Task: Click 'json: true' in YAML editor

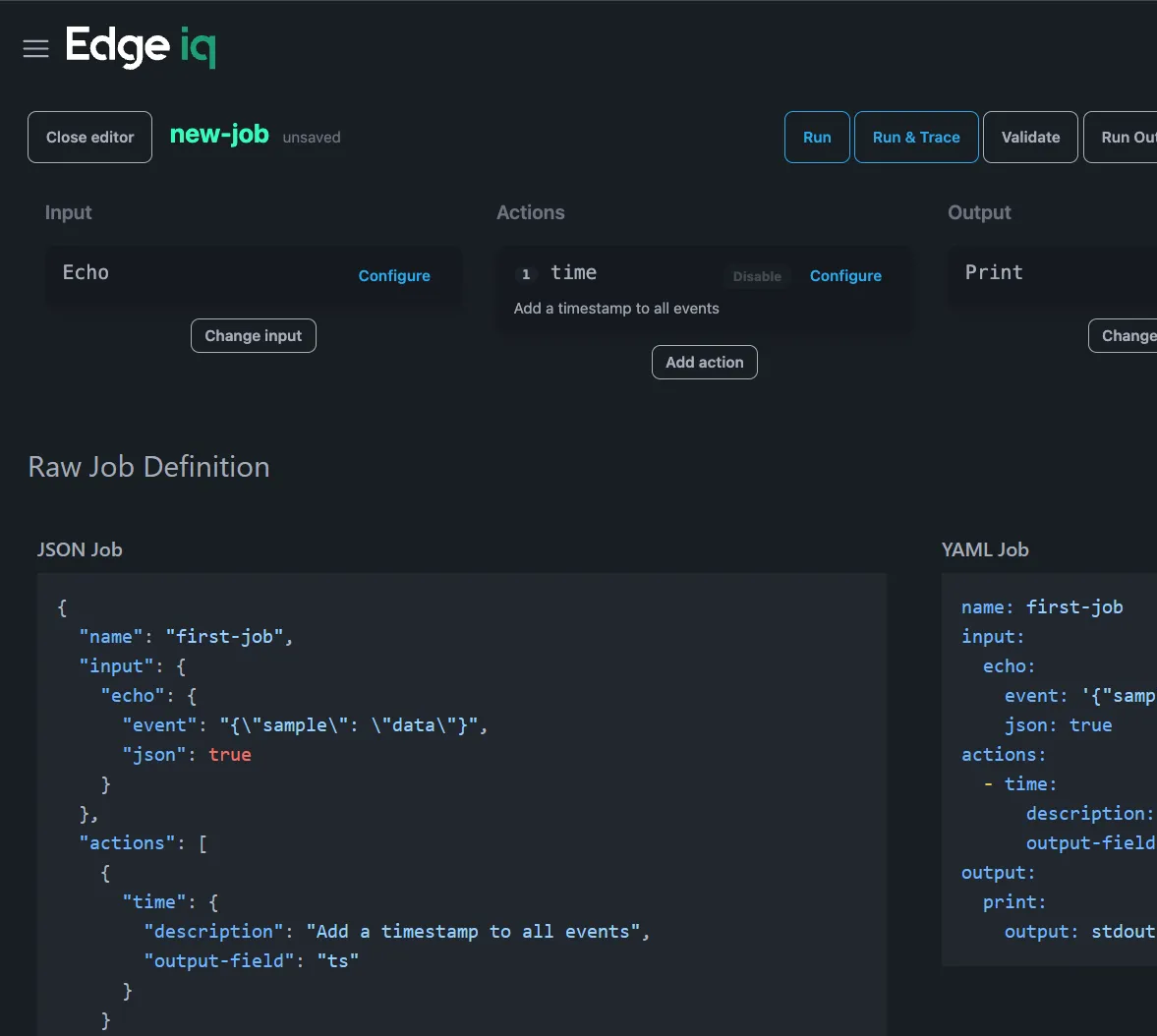Action: click(x=1058, y=725)
